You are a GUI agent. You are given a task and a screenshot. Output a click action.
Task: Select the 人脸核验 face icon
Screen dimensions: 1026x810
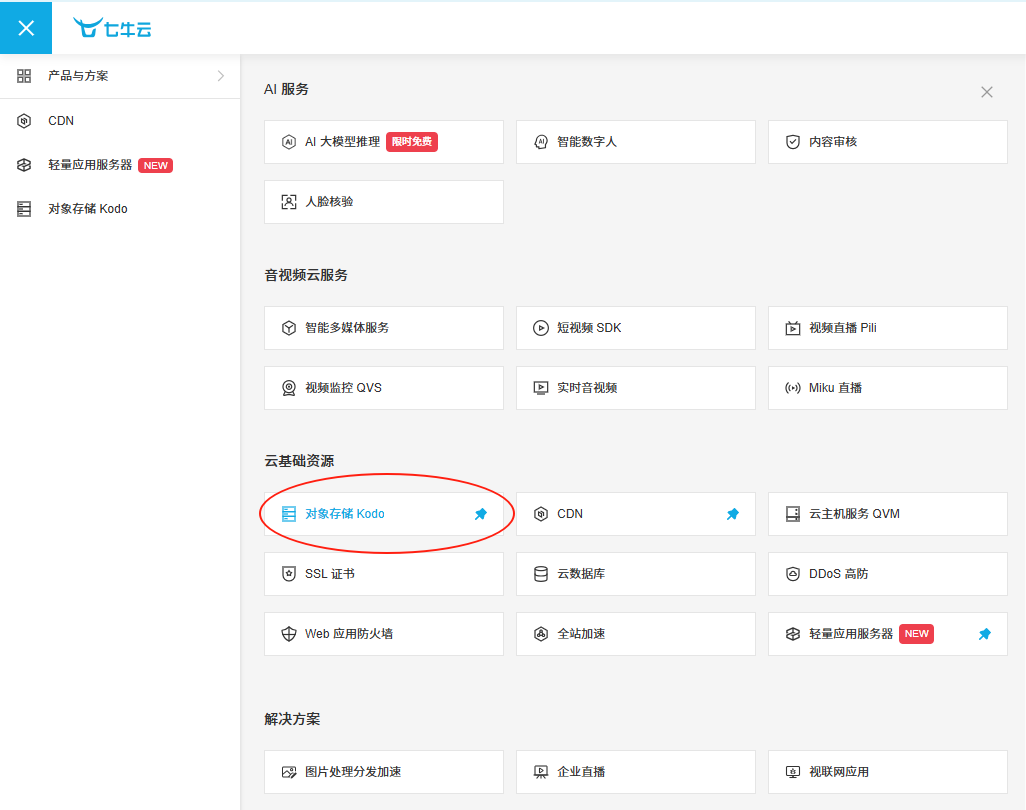[289, 201]
